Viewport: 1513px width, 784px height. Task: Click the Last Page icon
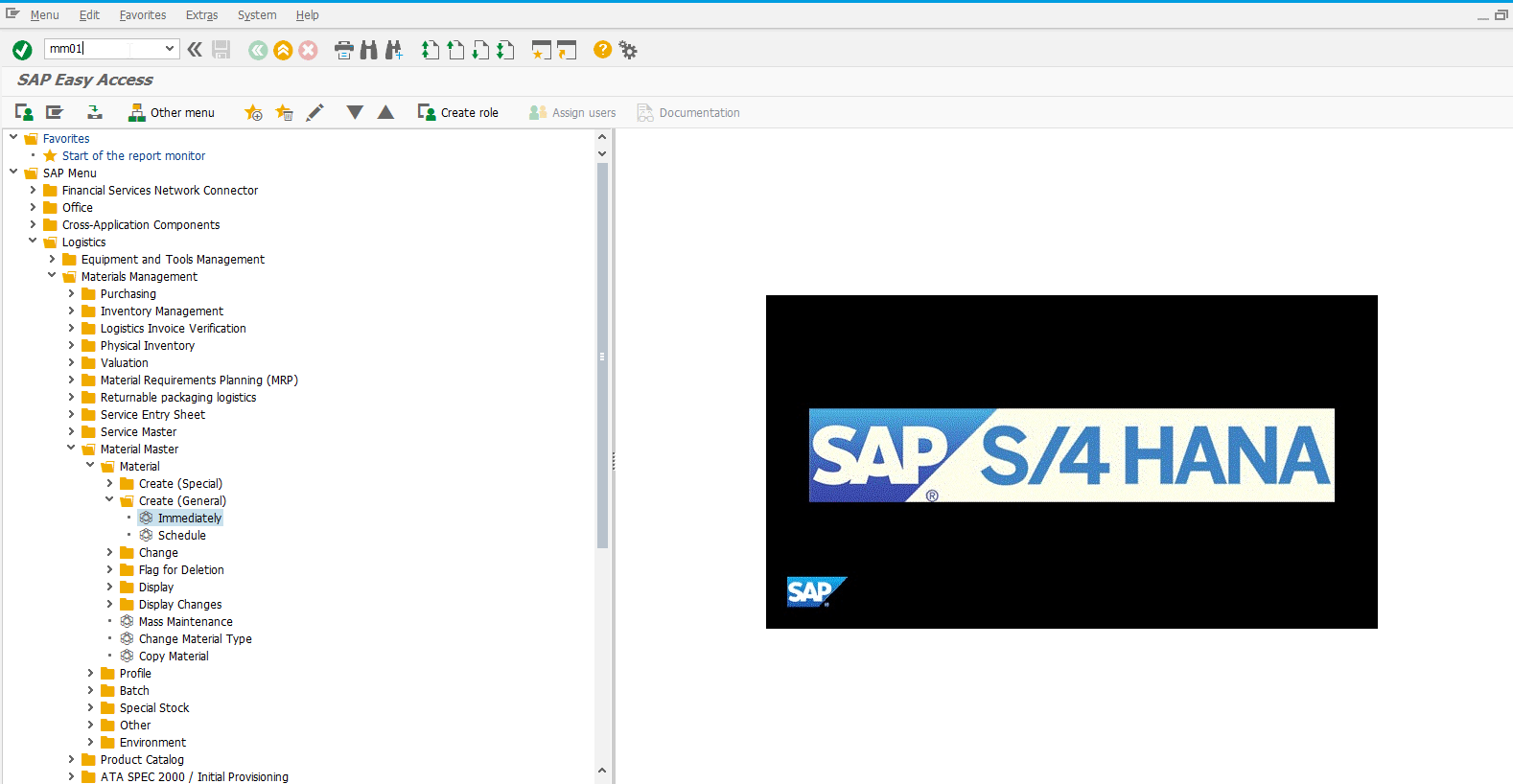tap(505, 50)
